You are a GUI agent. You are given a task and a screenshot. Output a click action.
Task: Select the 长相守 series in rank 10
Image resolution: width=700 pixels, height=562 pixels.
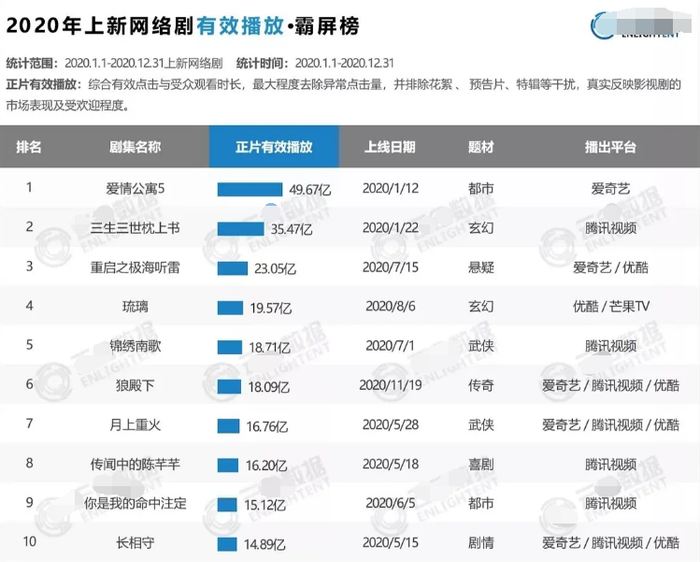(x=134, y=543)
